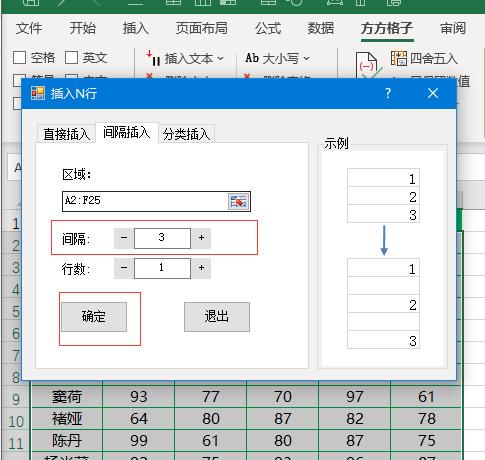
Task: Close the 插入N行 dialog
Action: click(433, 93)
